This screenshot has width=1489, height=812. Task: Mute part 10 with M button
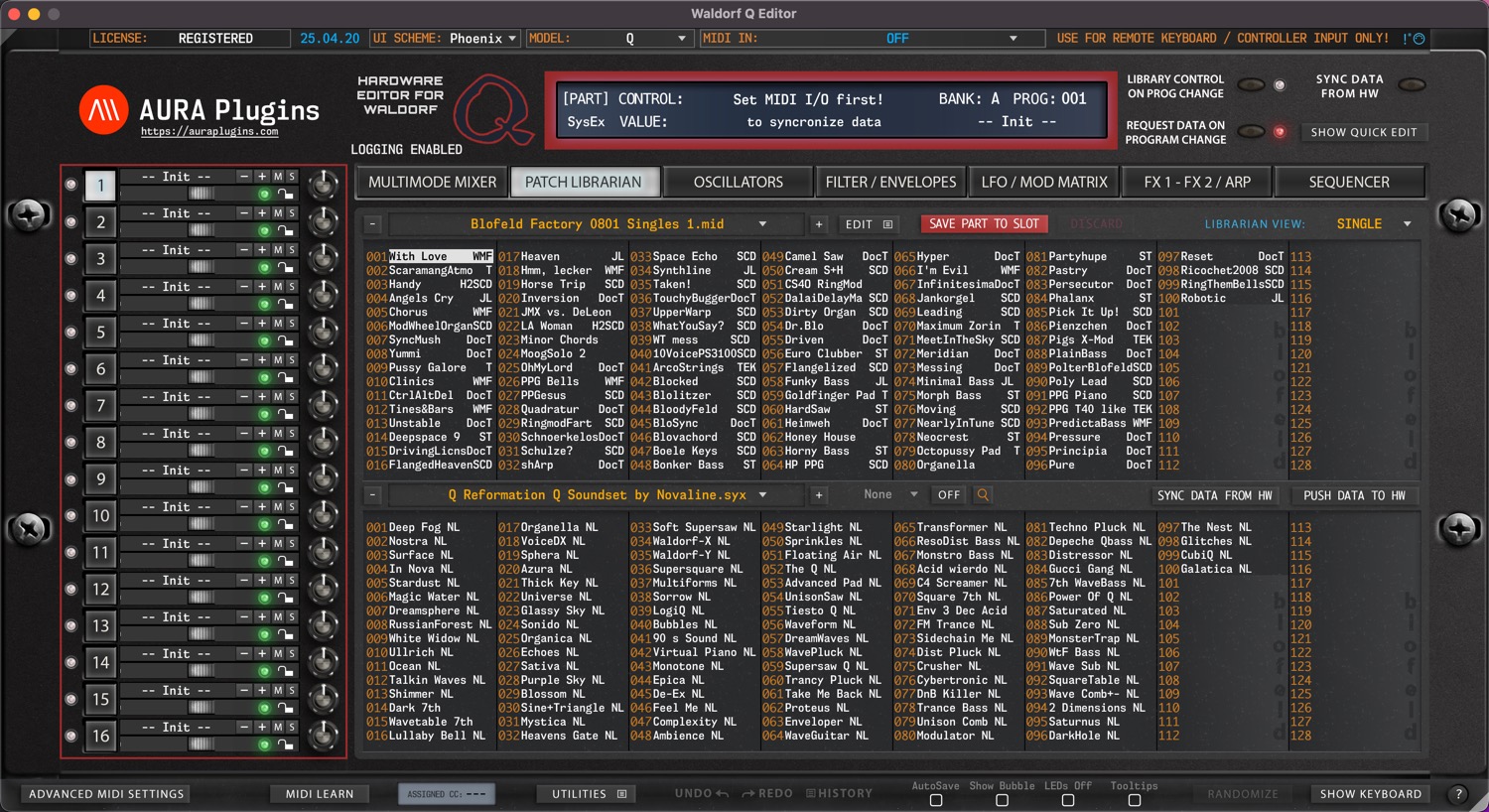coord(278,507)
